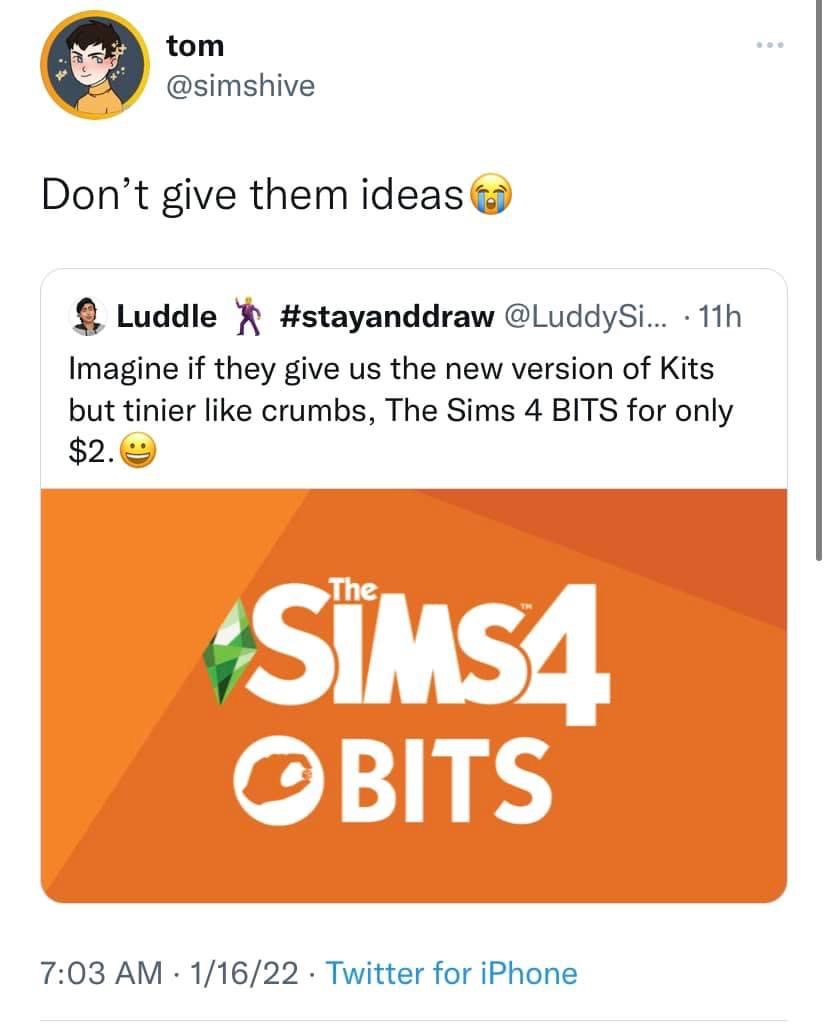This screenshot has height=1030, width=828.
Task: Open the #stayanddraw hashtag
Action: (x=386, y=317)
